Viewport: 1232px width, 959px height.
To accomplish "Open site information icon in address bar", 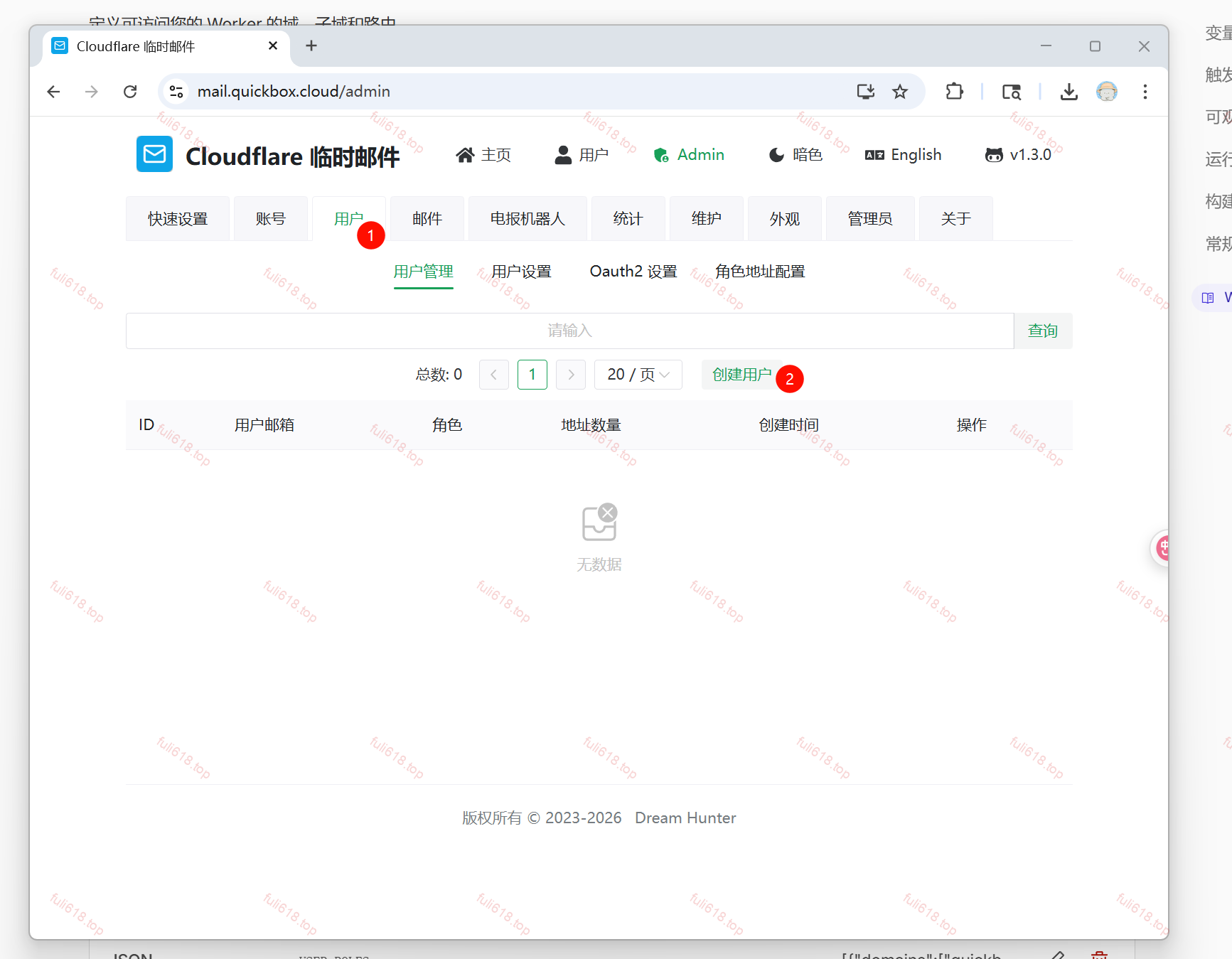I will coord(176,92).
